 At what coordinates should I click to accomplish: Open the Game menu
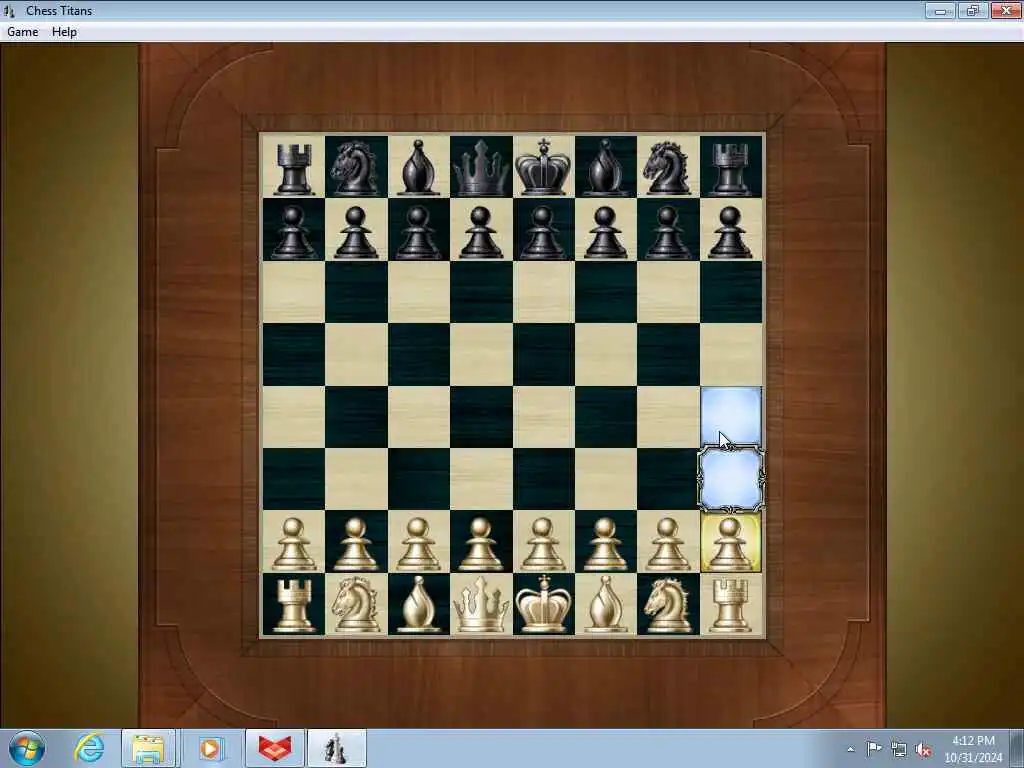point(22,31)
